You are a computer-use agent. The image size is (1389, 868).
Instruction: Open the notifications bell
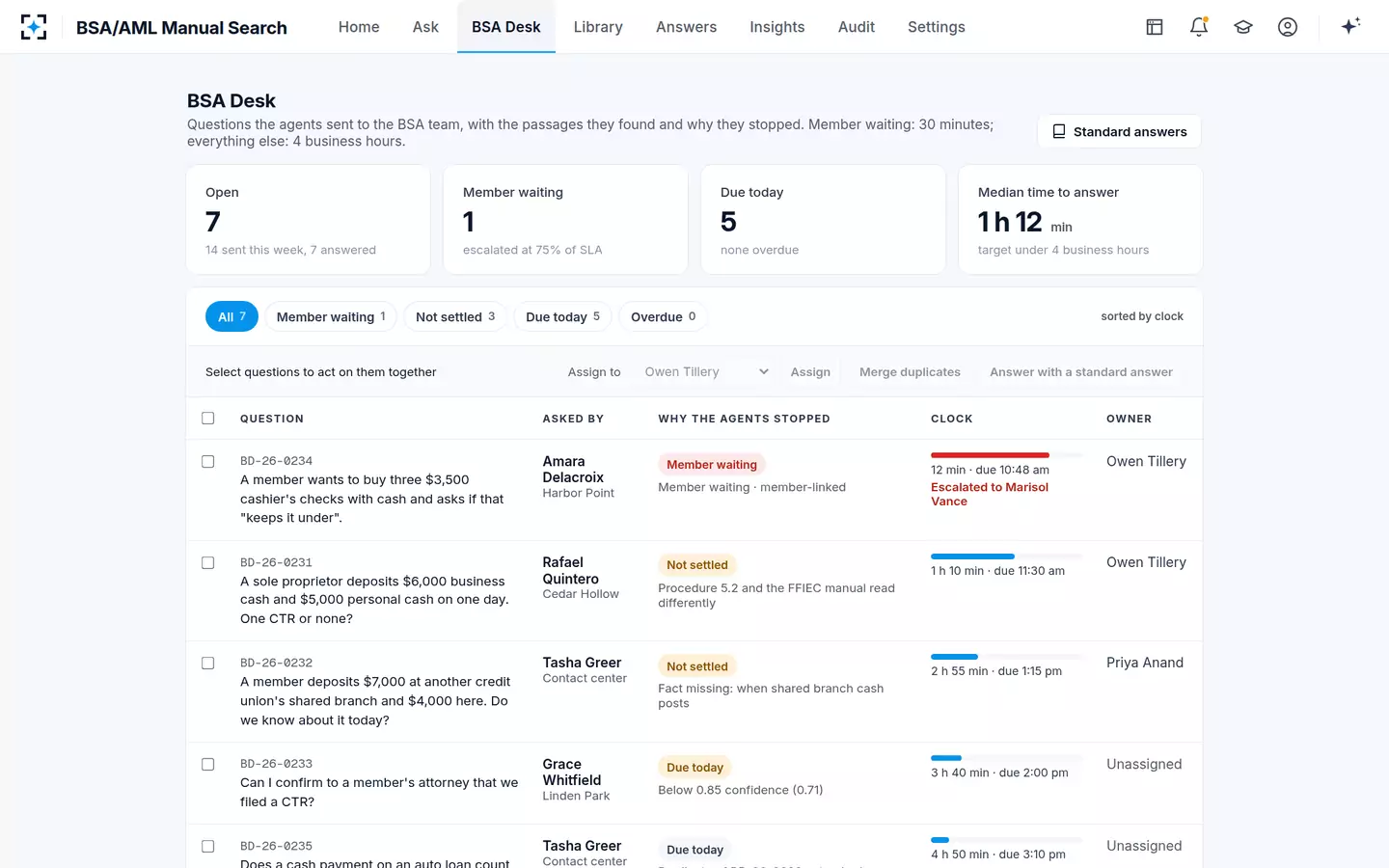[1199, 27]
